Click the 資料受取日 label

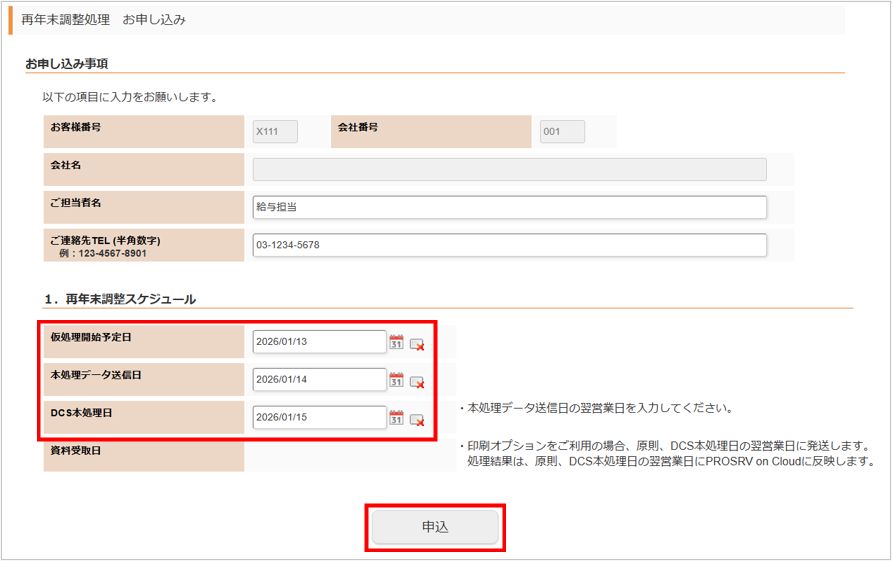[x=76, y=451]
